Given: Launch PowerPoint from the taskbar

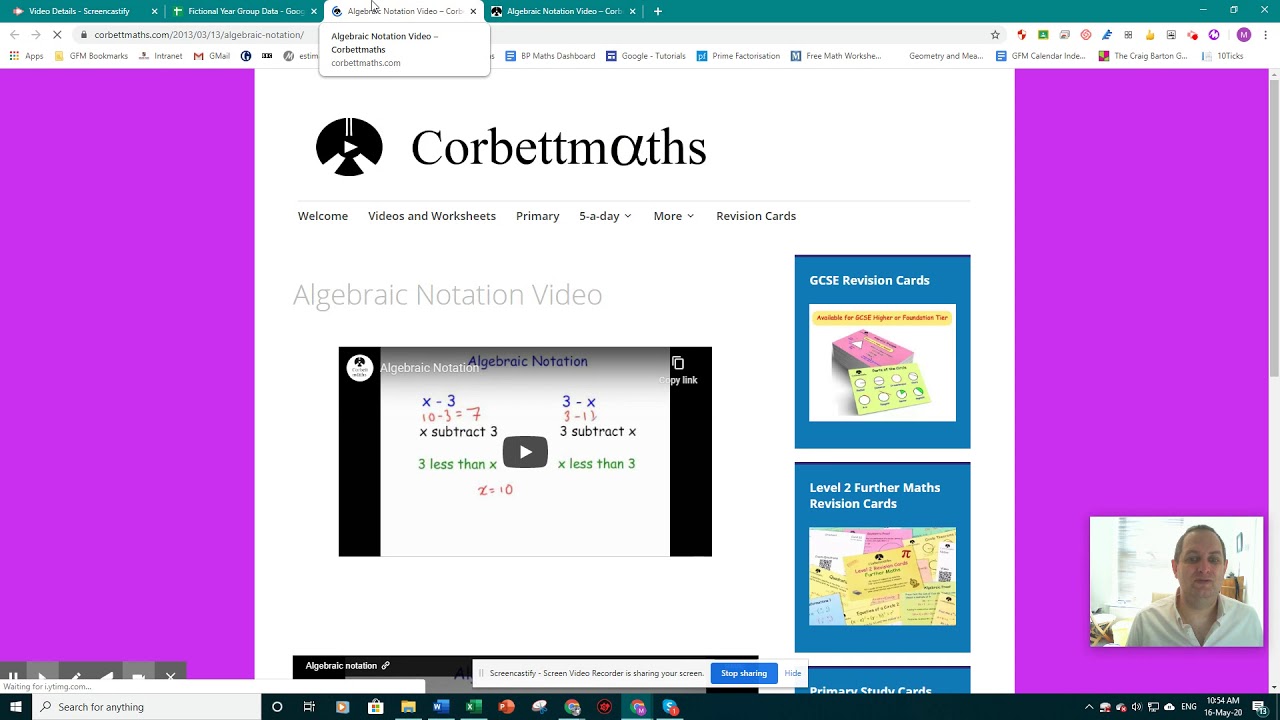Looking at the screenshot, I should [506, 707].
